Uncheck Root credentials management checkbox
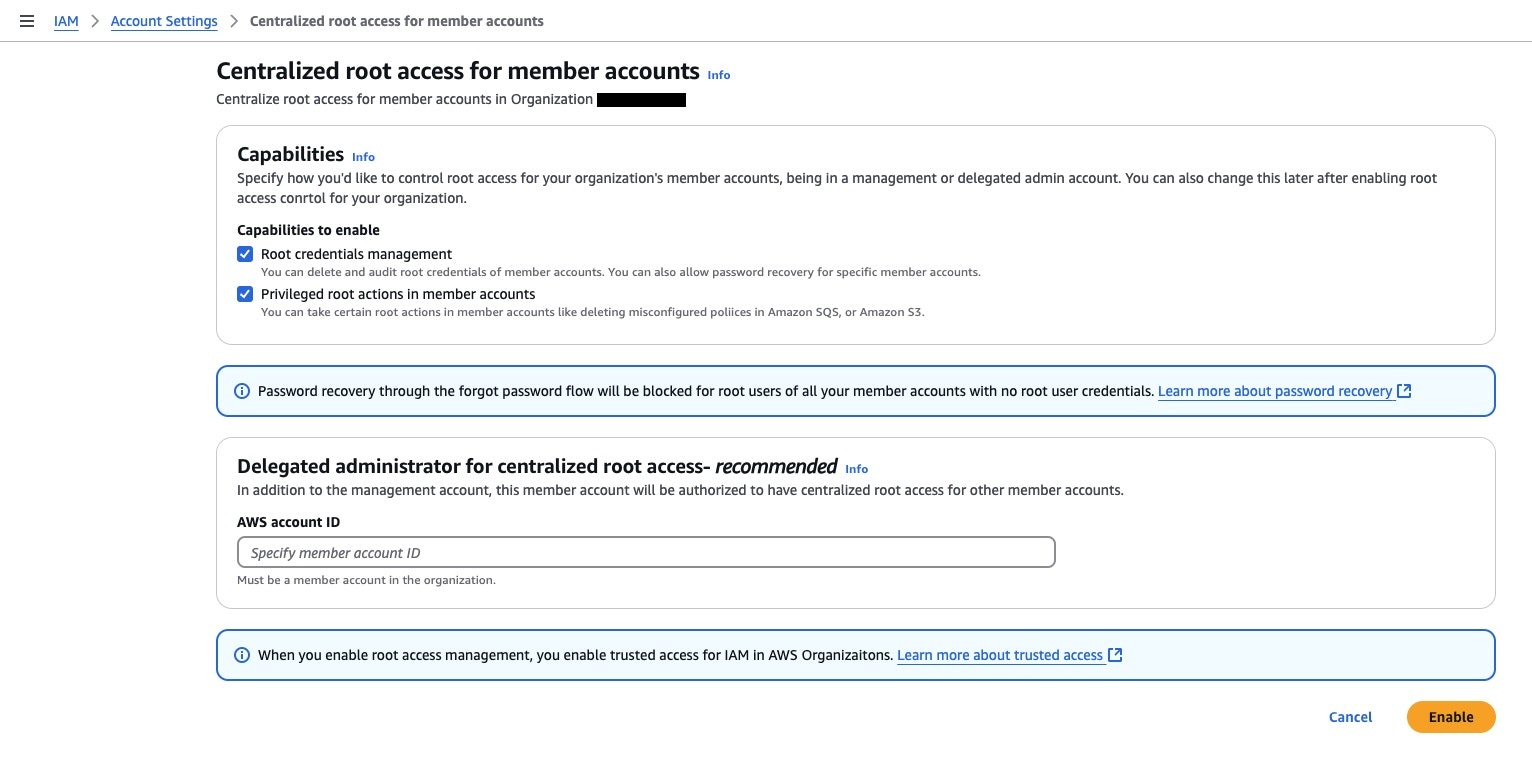This screenshot has width=1532, height=768. 245,254
